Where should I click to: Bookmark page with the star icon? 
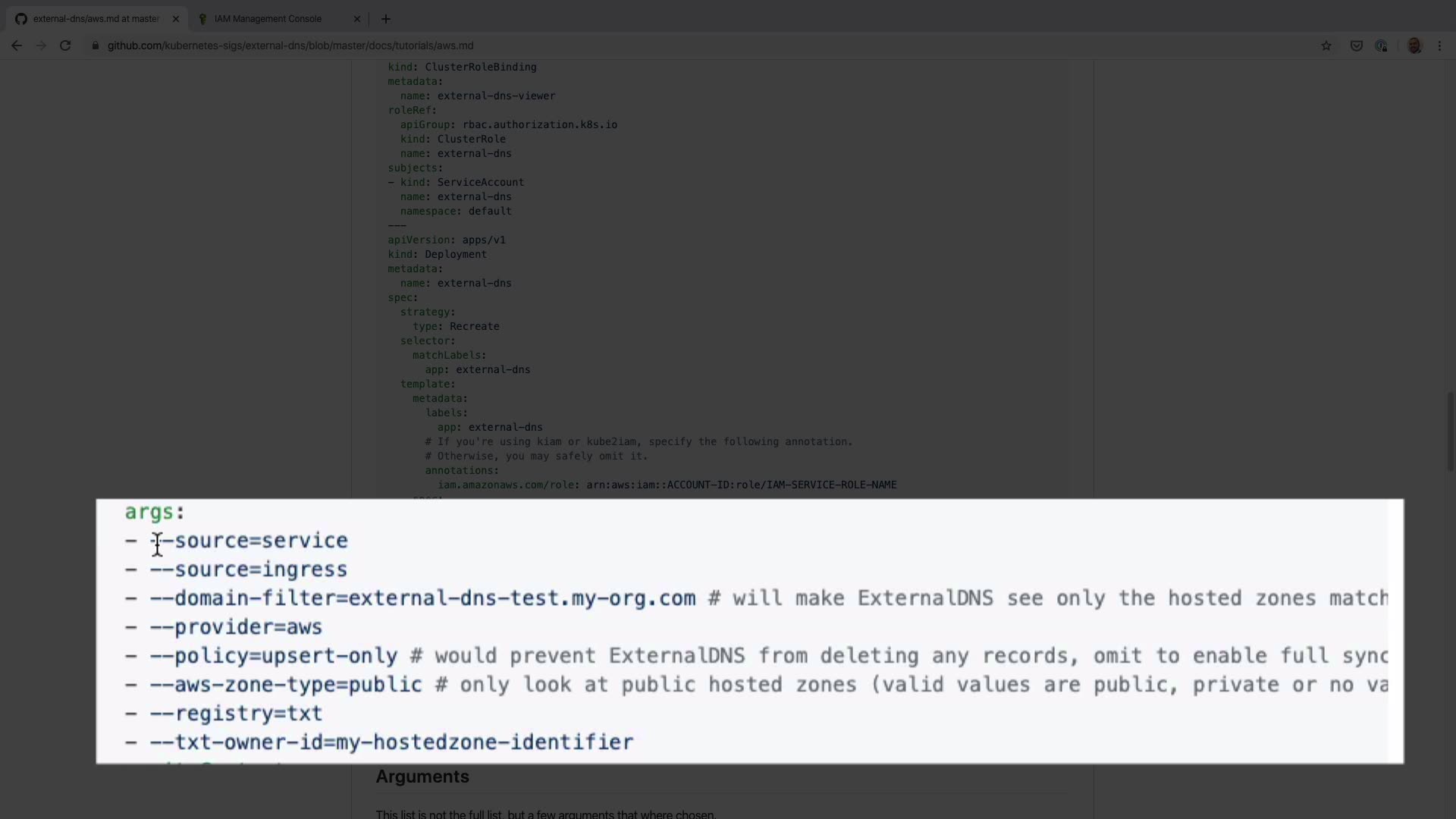(x=1326, y=45)
